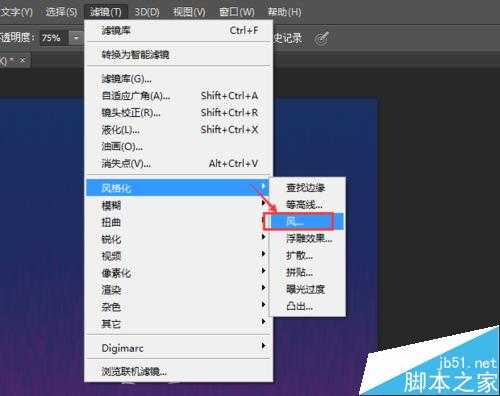Expand the 扭曲 submenu
Viewport: 500px width, 396px height.
[x=177, y=222]
